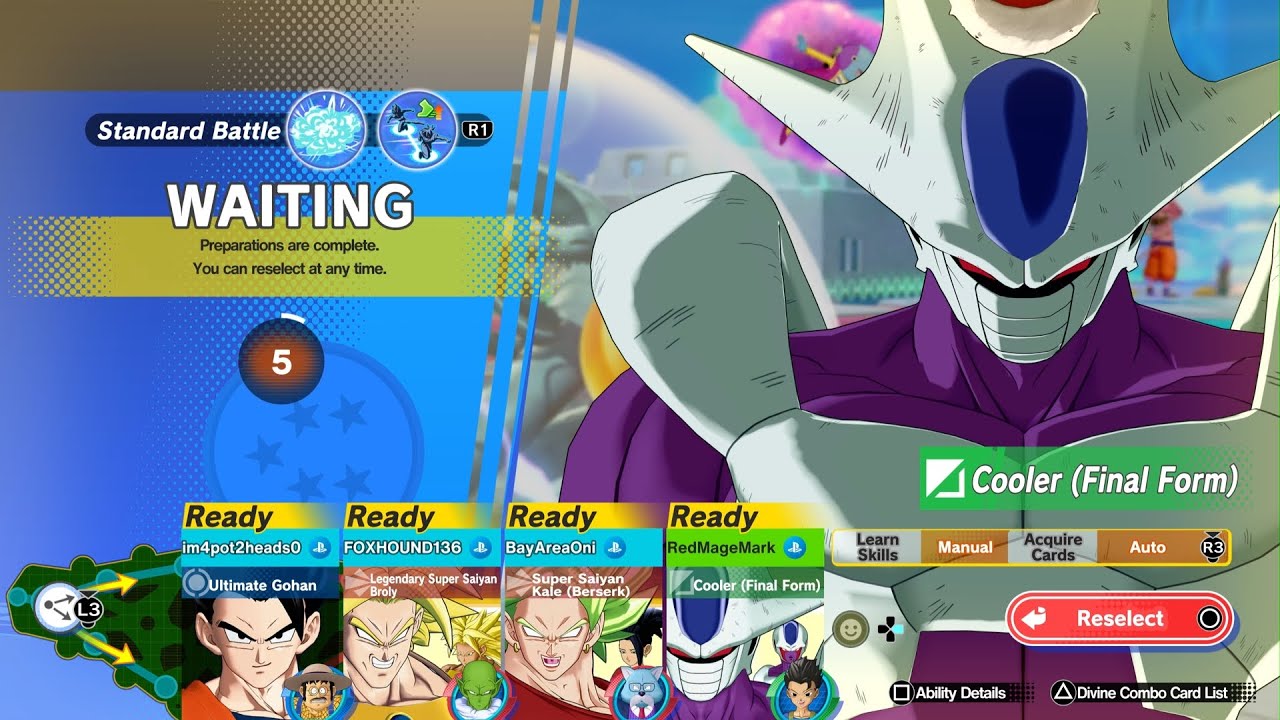Select the fighters with green arrow icon
This screenshot has width=1280, height=720.
(x=417, y=130)
